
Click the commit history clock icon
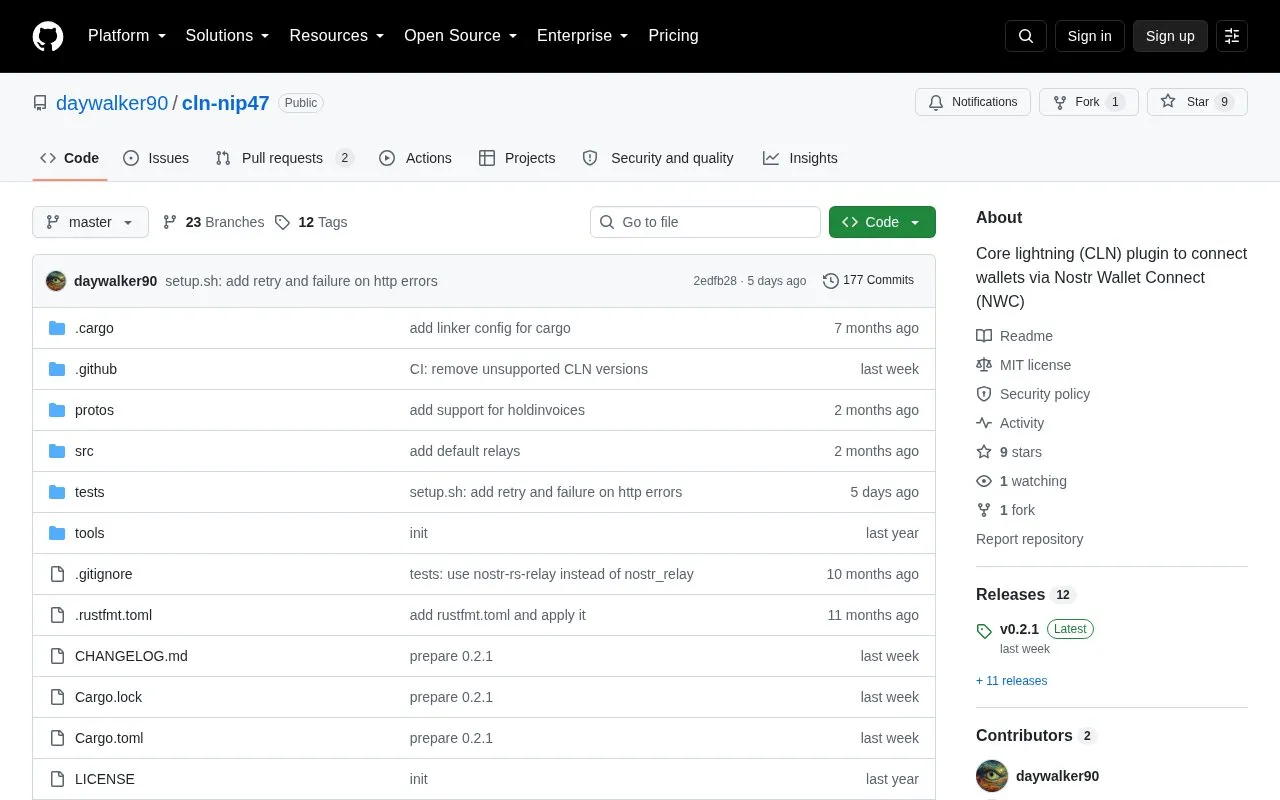click(x=830, y=281)
